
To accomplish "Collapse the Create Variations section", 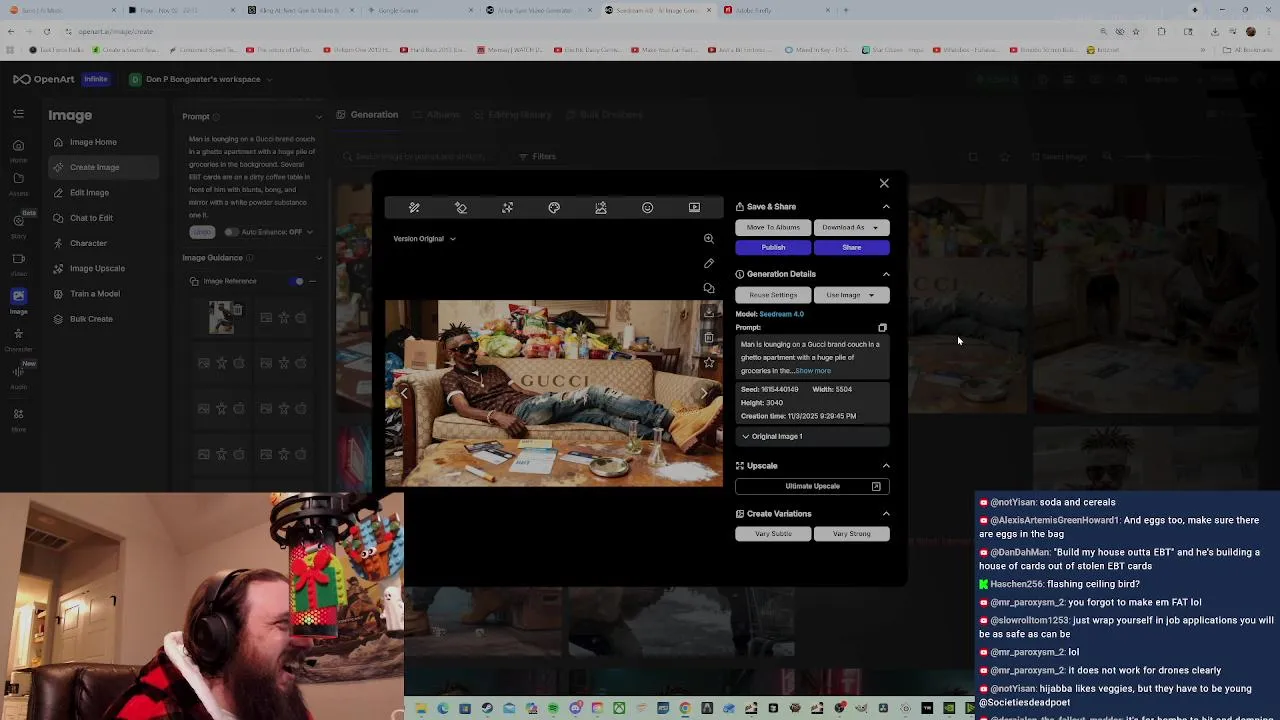I will (x=886, y=514).
